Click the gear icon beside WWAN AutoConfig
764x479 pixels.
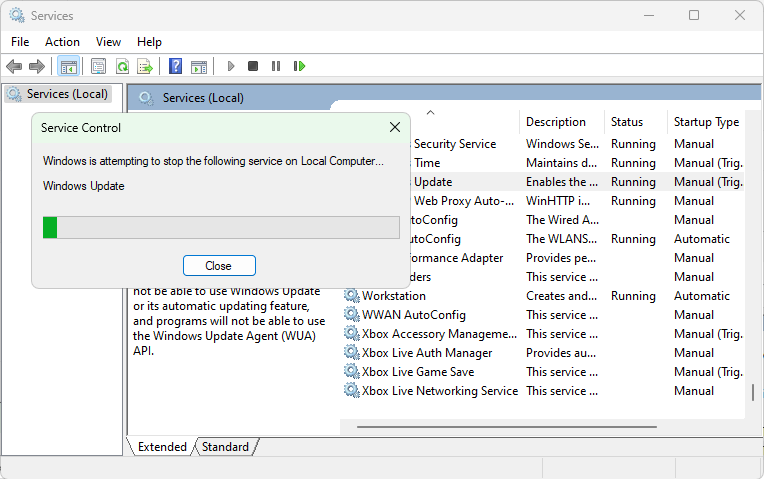point(351,314)
